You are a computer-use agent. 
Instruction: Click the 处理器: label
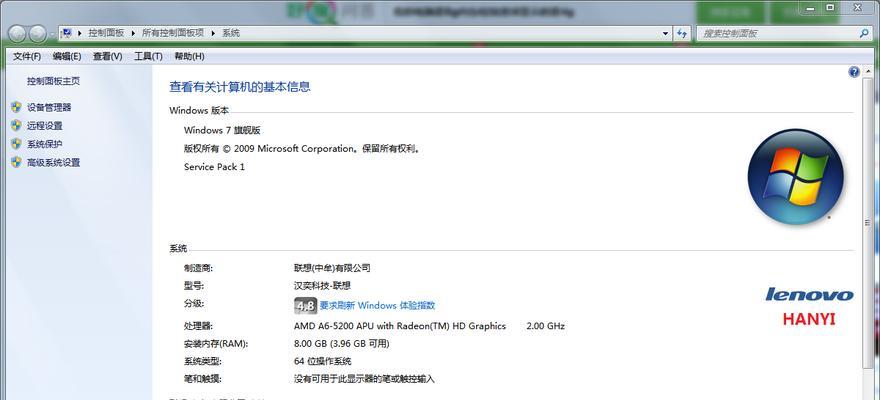[198, 326]
